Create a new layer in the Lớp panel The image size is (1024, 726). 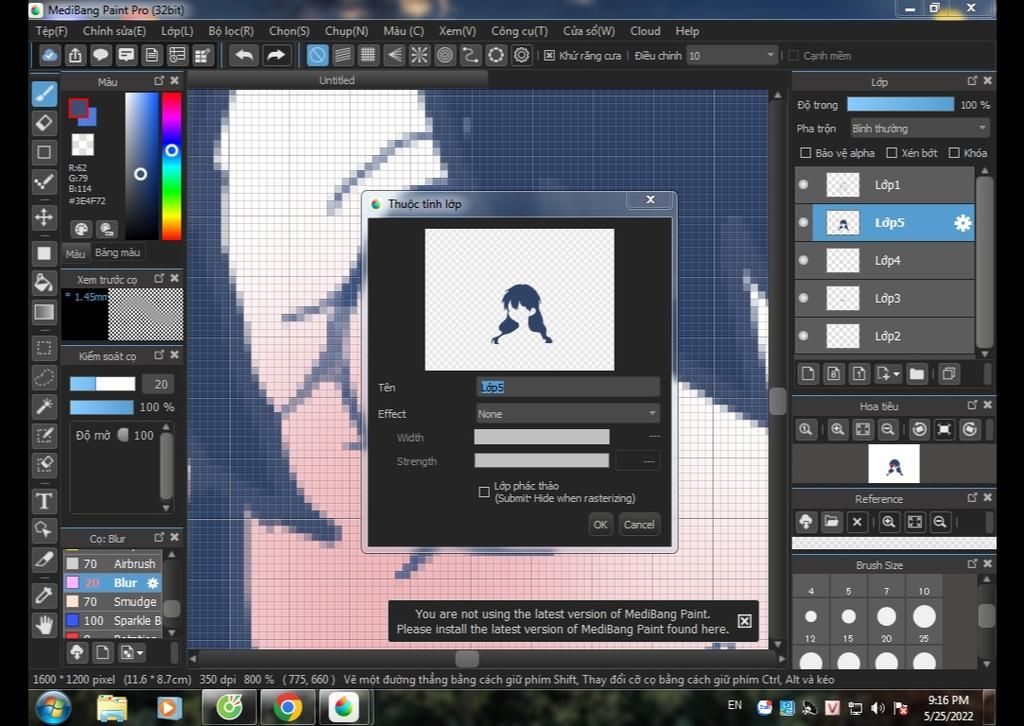pyautogui.click(x=808, y=374)
